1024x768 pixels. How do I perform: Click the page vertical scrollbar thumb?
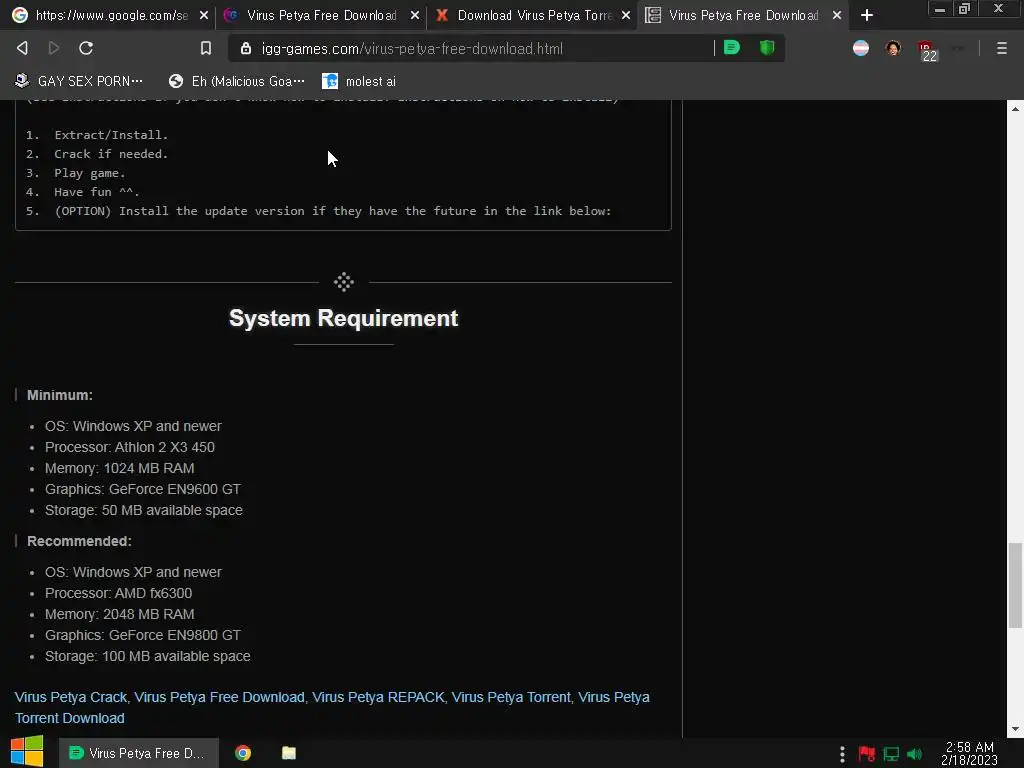tap(1015, 585)
